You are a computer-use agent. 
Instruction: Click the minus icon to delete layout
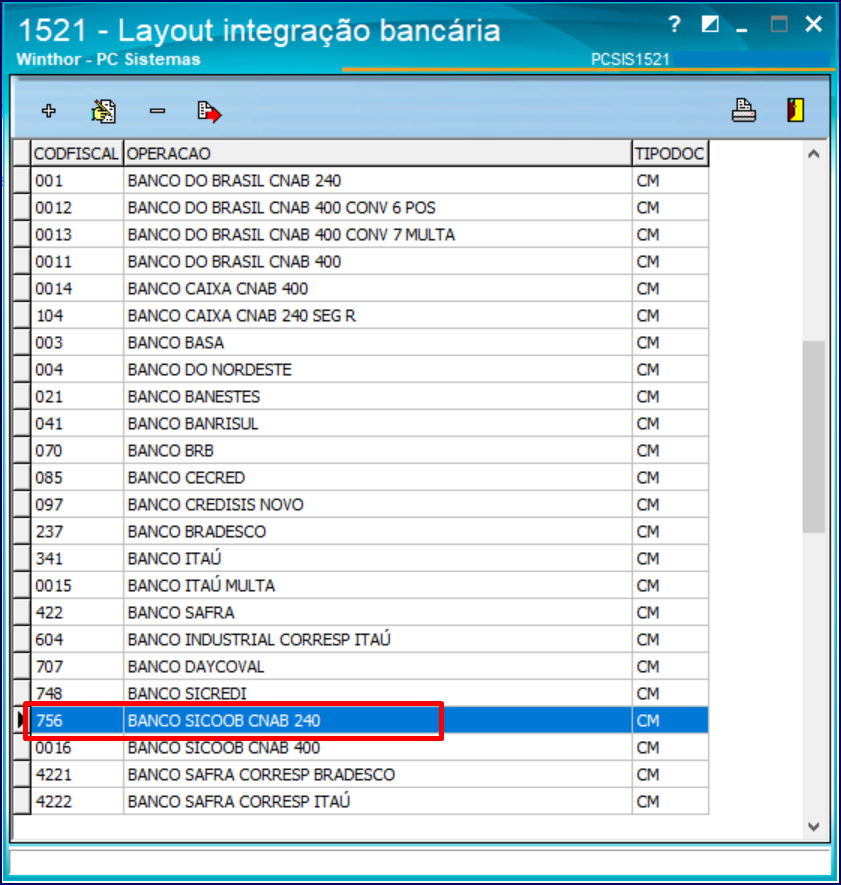pos(157,111)
